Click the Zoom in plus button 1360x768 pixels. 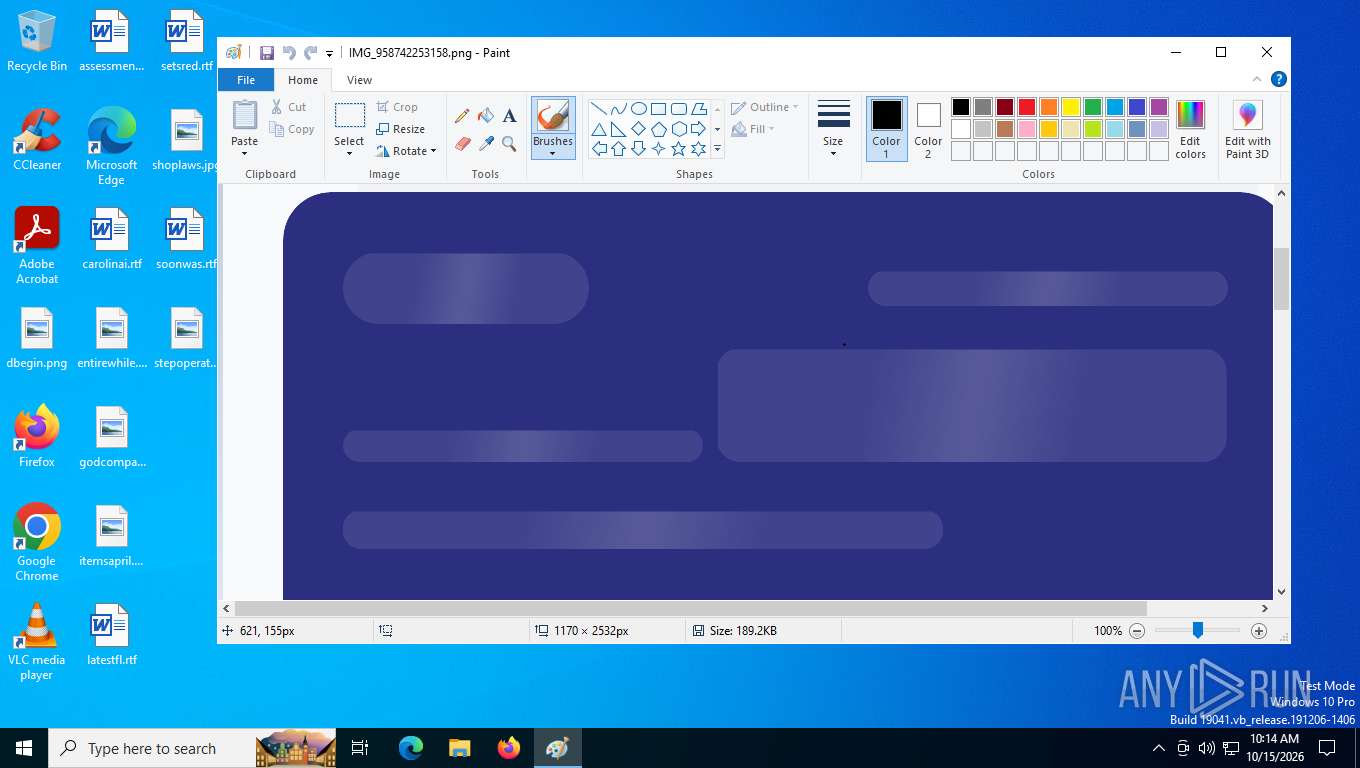(x=1259, y=631)
